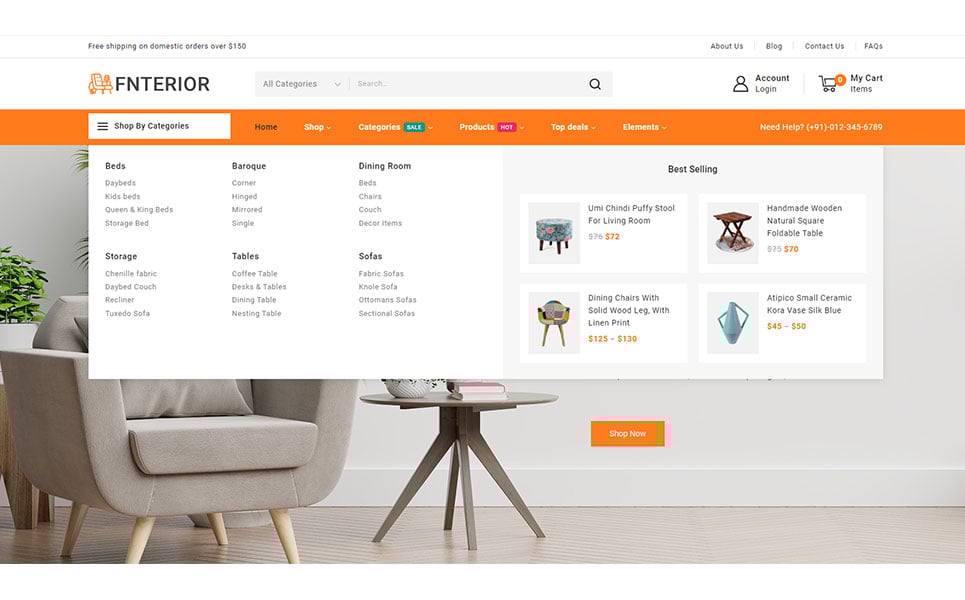Viewport: 965px width, 600px height.
Task: Expand the Elements menu
Action: pyautogui.click(x=644, y=127)
